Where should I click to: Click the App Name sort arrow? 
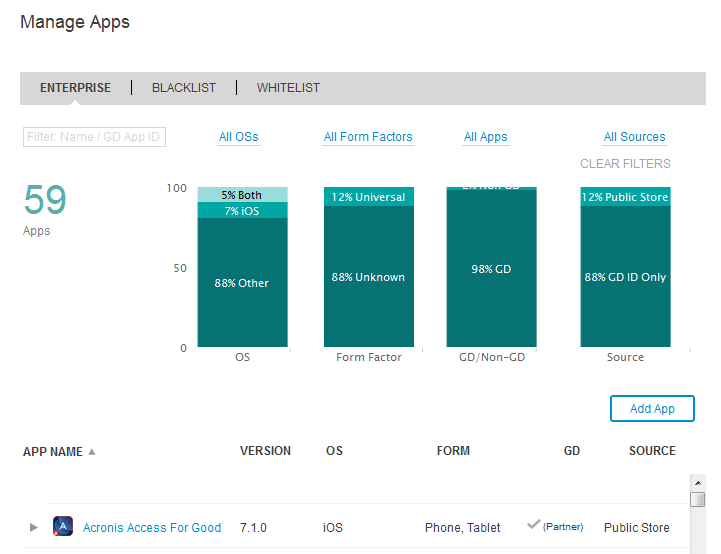pyautogui.click(x=92, y=452)
